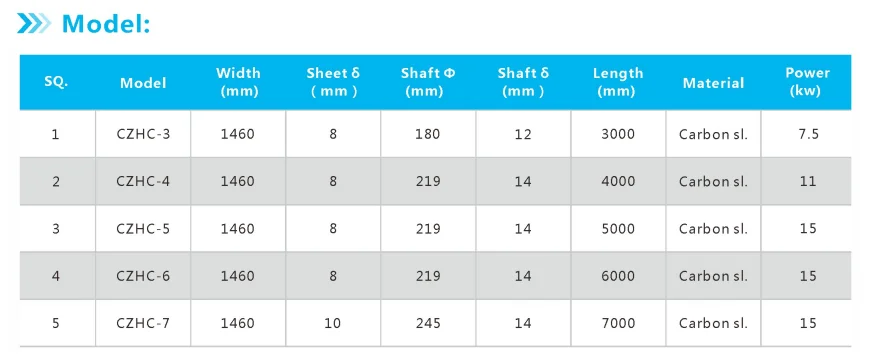This screenshot has width=869, height=361.
Task: Select the CZHC-3 model cell
Action: (143, 134)
